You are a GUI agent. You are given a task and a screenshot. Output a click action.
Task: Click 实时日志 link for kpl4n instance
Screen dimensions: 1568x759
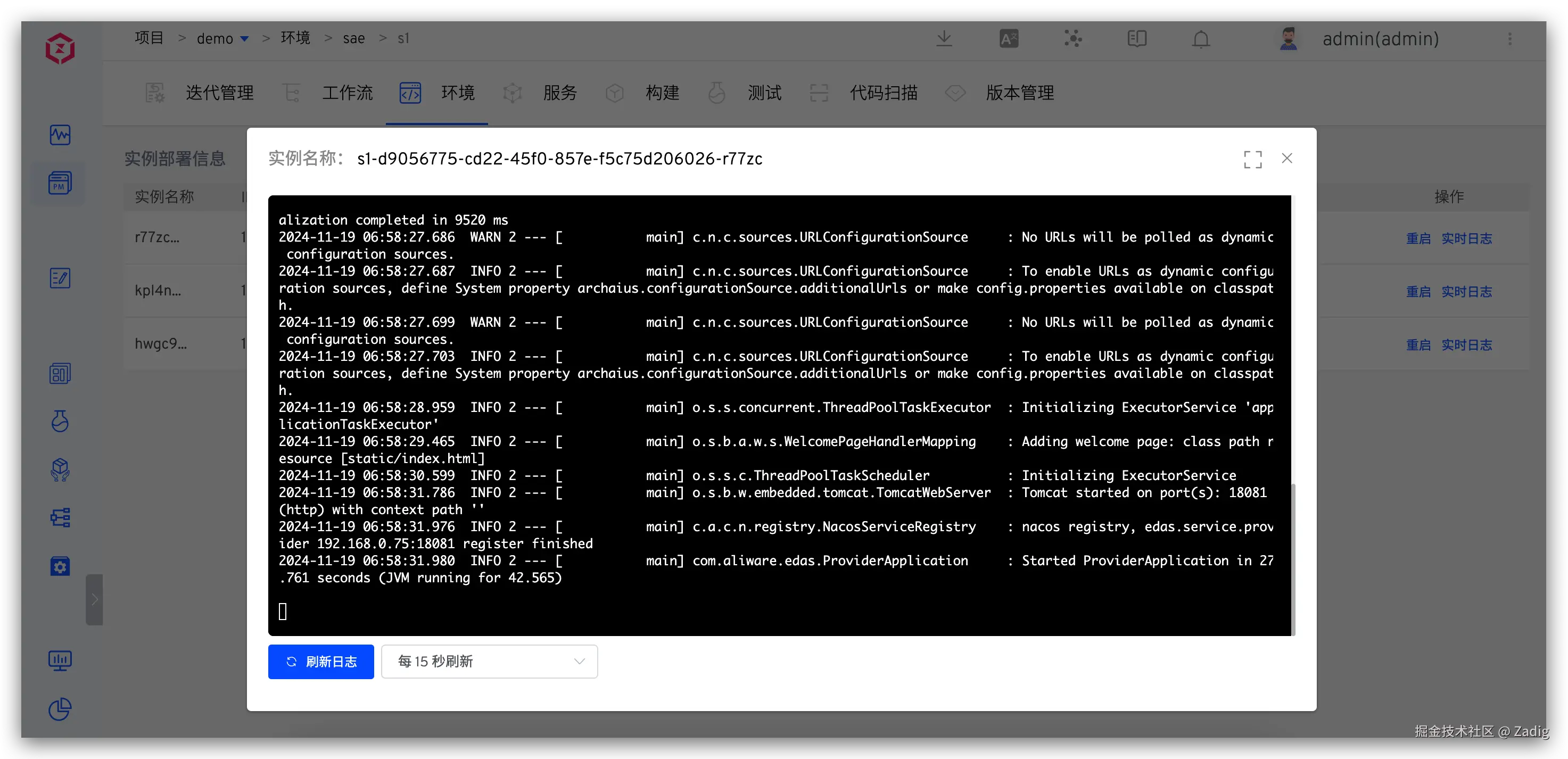[1466, 292]
